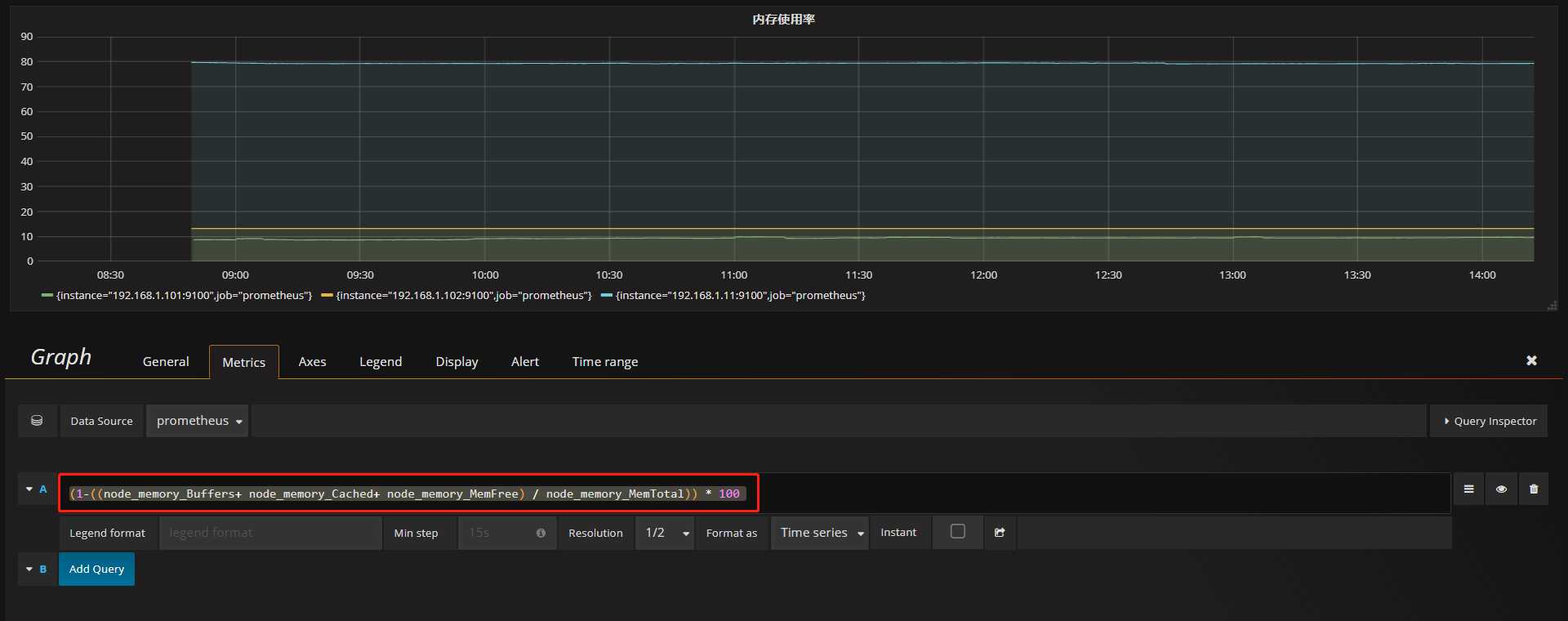Open query A hamburger menu
Viewport: 1568px width, 621px height.
[1468, 489]
